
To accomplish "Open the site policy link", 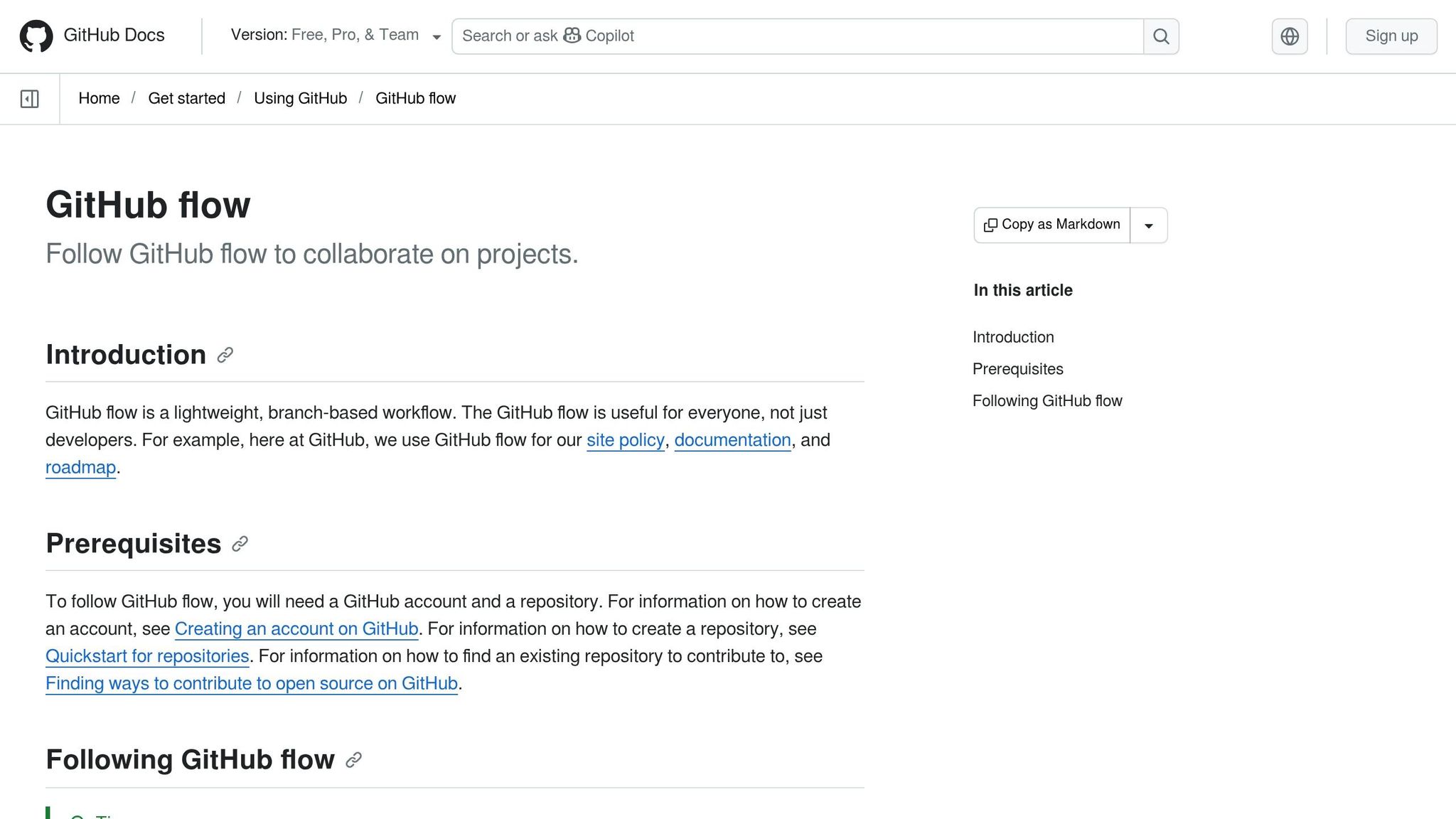I will tap(626, 440).
